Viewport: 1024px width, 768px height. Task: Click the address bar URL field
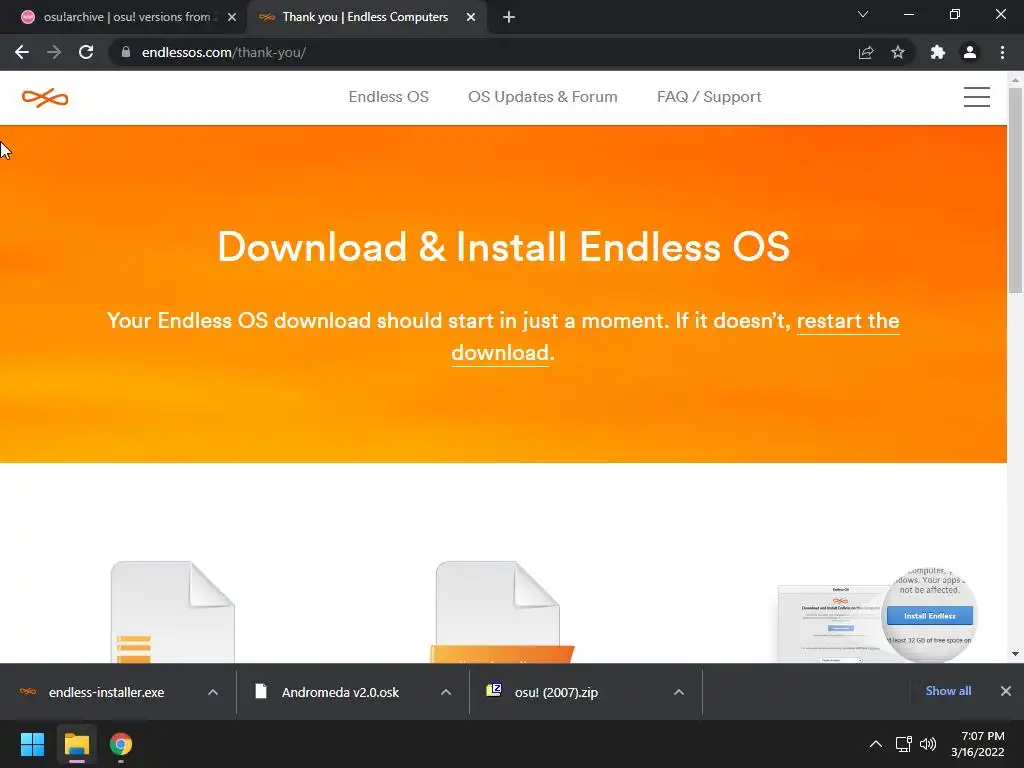(x=483, y=52)
